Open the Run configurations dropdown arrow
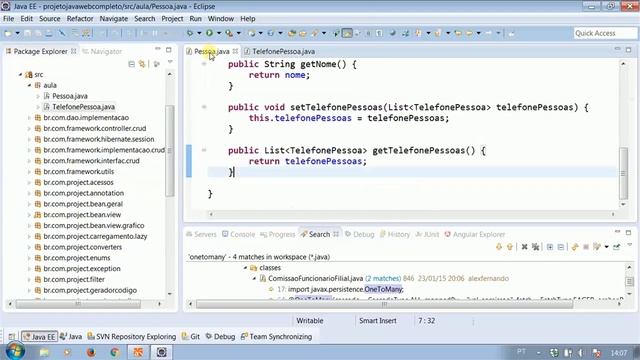This screenshot has width=640, height=360. click(x=219, y=33)
